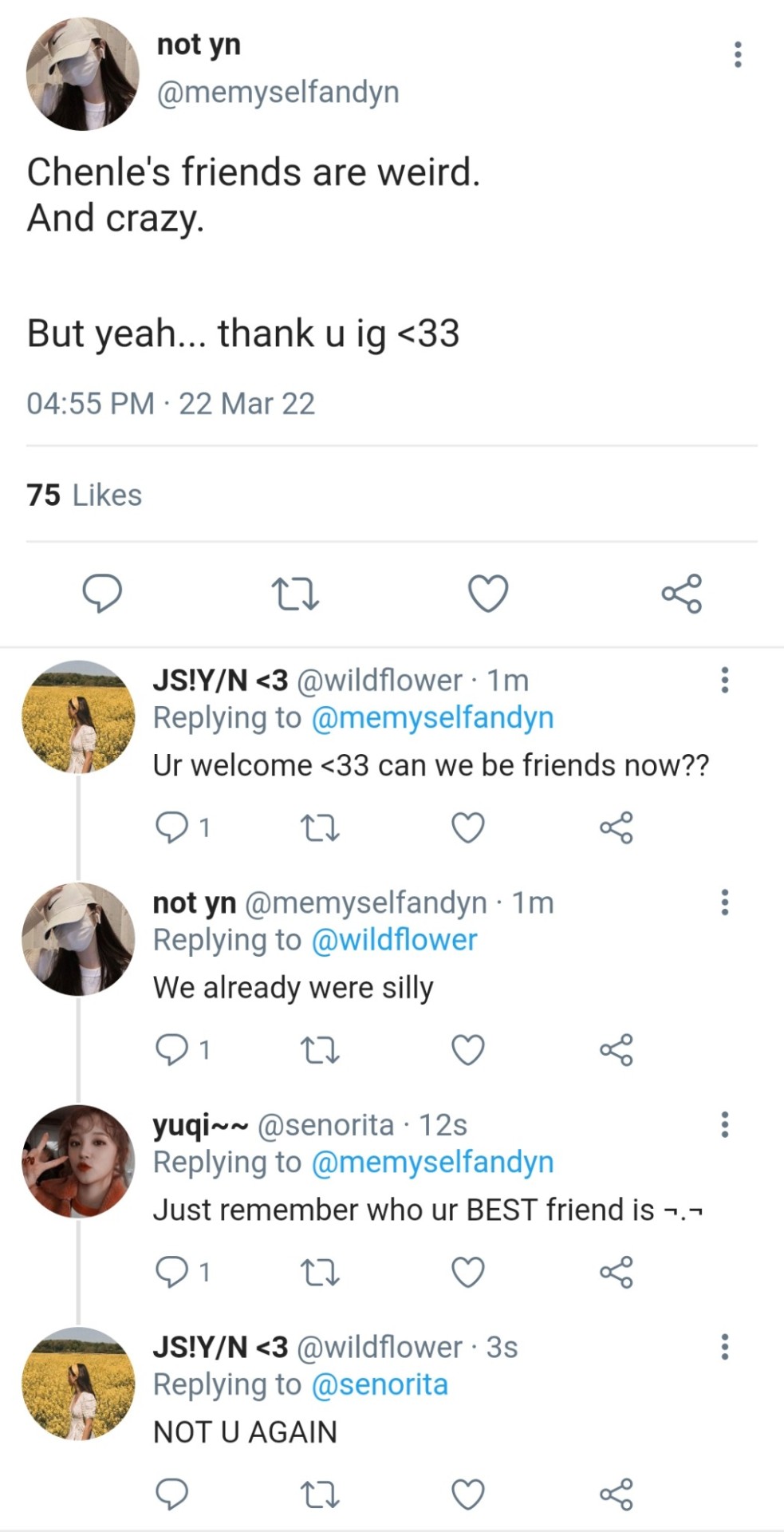The height and width of the screenshot is (1532, 784).
Task: Share the "Just remember who ur BEST friend" reply
Action: (616, 1272)
